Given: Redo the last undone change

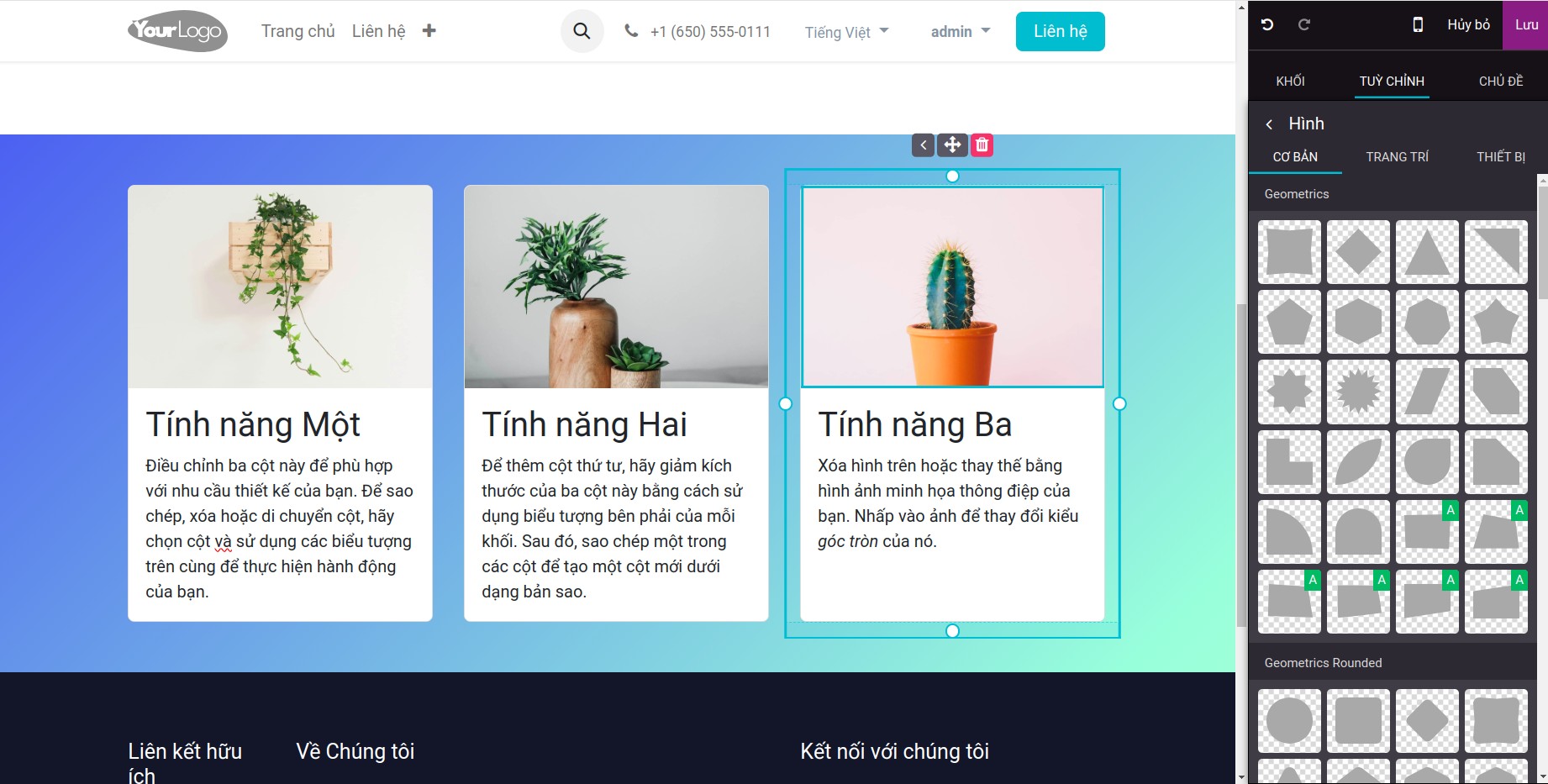Looking at the screenshot, I should tap(1304, 25).
